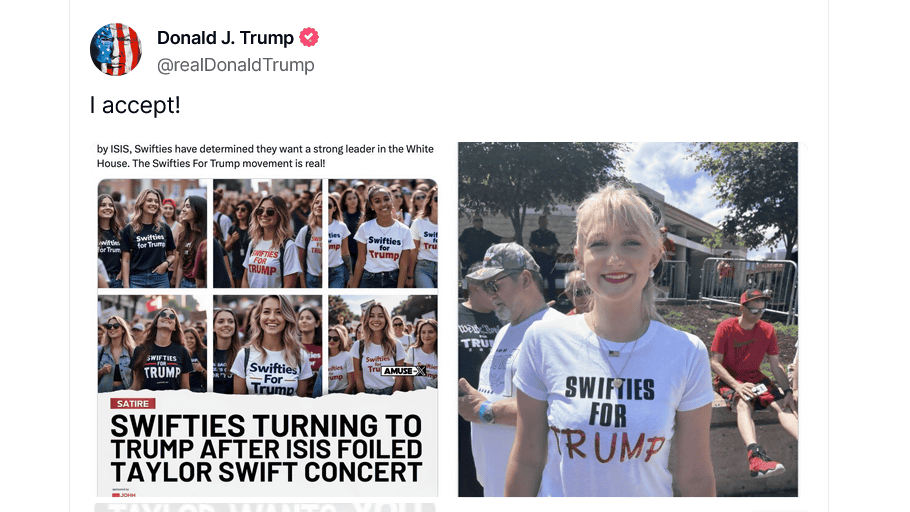
Task: Open the Donald J. Trump profile name
Action: [x=225, y=38]
